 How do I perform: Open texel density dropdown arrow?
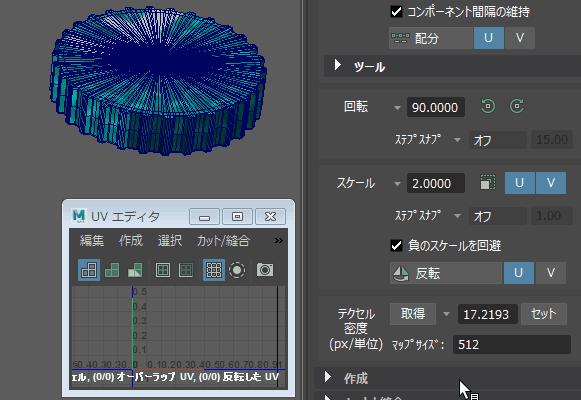(446, 314)
